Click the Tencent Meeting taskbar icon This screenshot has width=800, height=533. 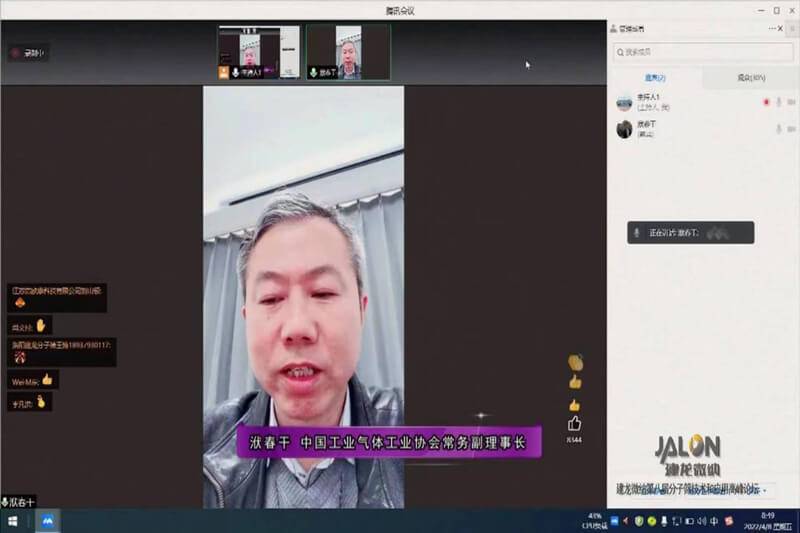pos(47,521)
